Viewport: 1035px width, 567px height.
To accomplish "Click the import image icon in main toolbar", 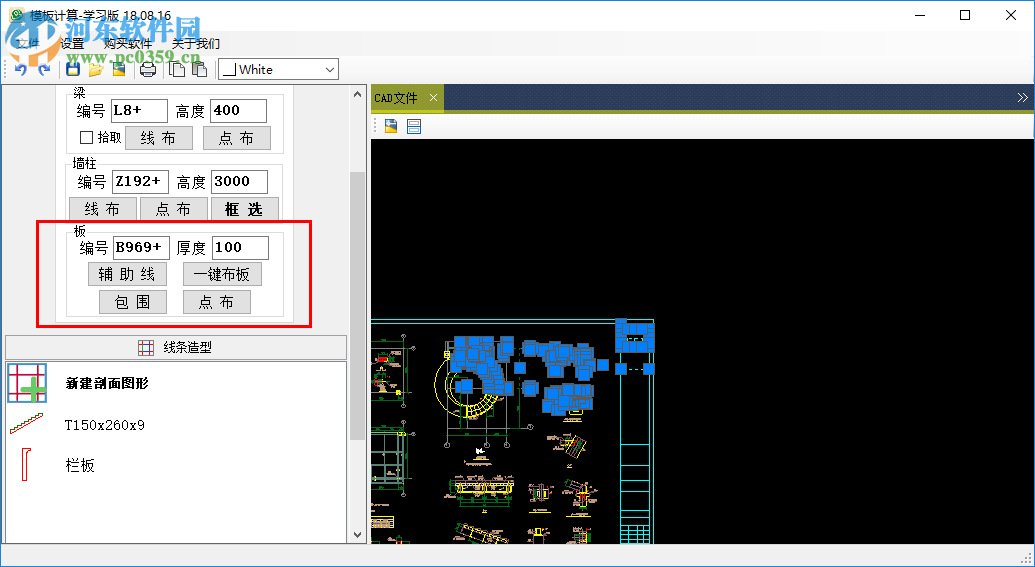I will click(119, 69).
